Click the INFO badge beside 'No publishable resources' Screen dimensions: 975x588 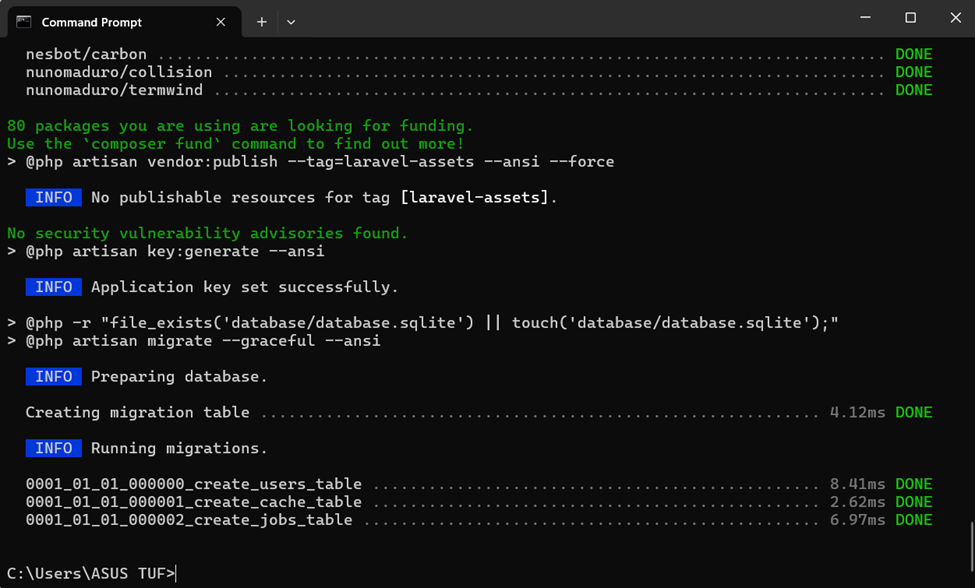[x=54, y=198]
